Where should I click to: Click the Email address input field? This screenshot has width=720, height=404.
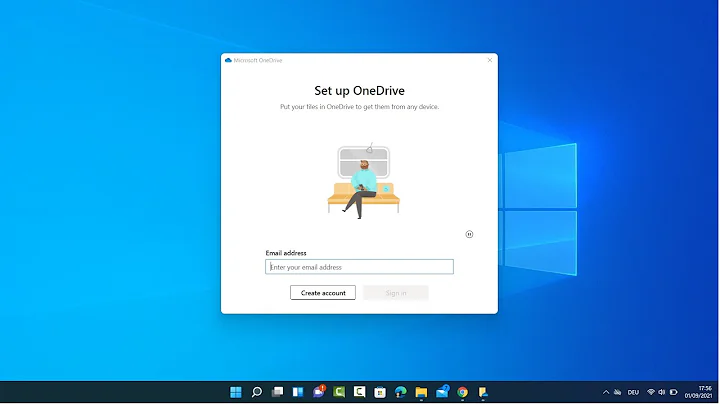pos(359,267)
